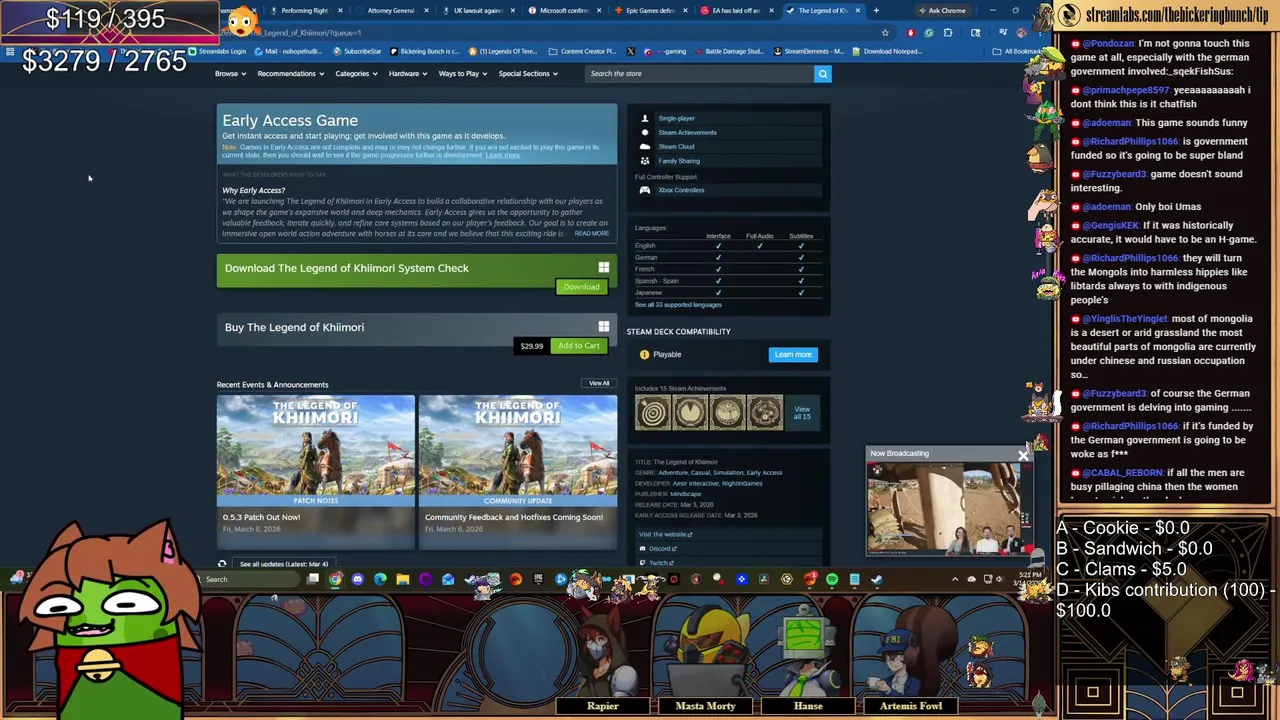1280x720 pixels.
Task: Click the Single-player person icon
Action: click(x=644, y=118)
